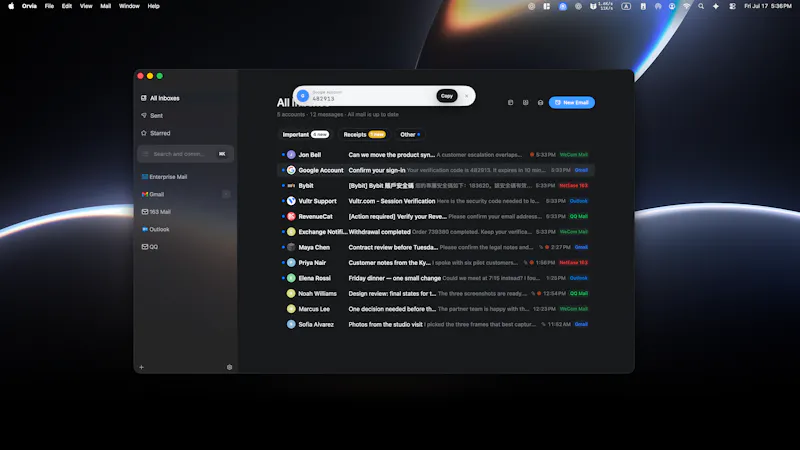Expand the Gmail account chevron button
Image resolution: width=800 pixels, height=450 pixels.
(226, 194)
